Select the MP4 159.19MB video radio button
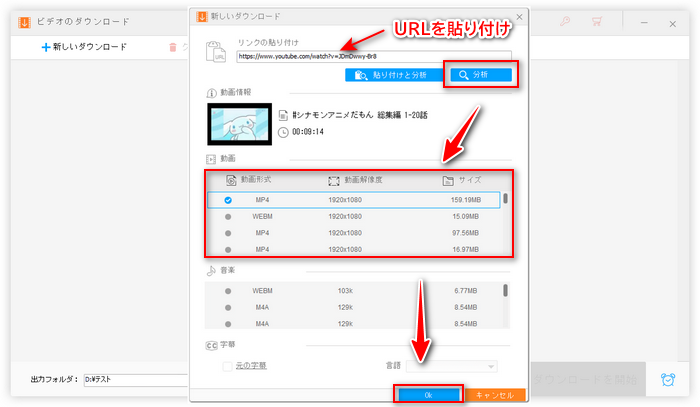The image size is (700, 407). click(228, 200)
